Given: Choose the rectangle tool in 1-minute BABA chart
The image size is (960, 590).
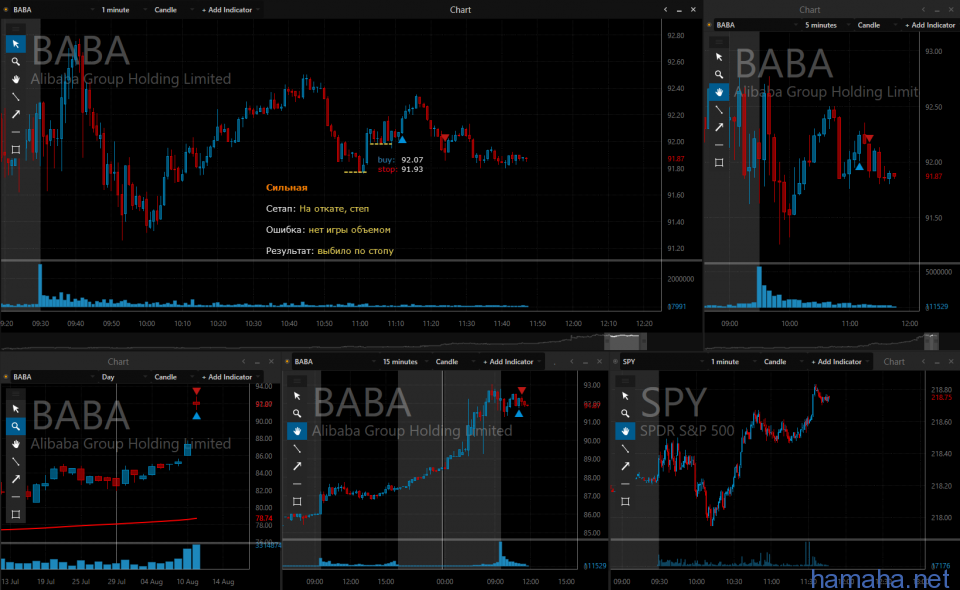Looking at the screenshot, I should click(x=15, y=150).
